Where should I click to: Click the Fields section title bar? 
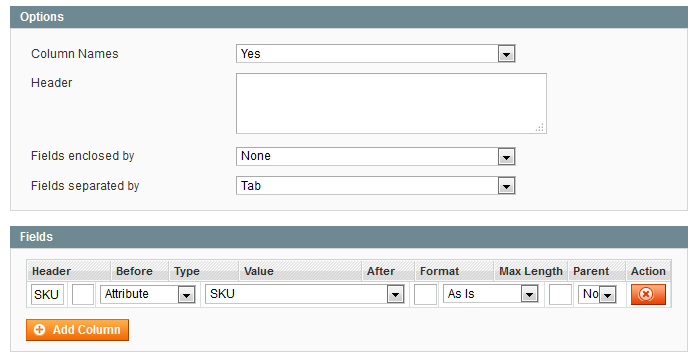349,237
